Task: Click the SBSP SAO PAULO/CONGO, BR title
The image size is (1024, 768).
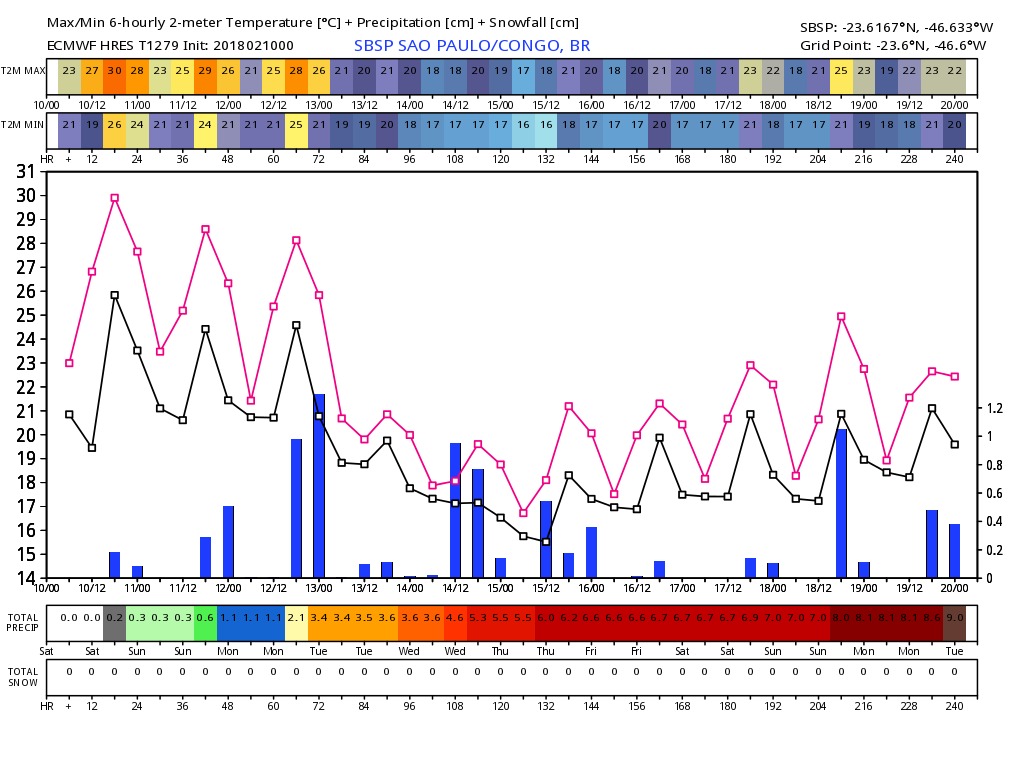Action: pyautogui.click(x=472, y=46)
